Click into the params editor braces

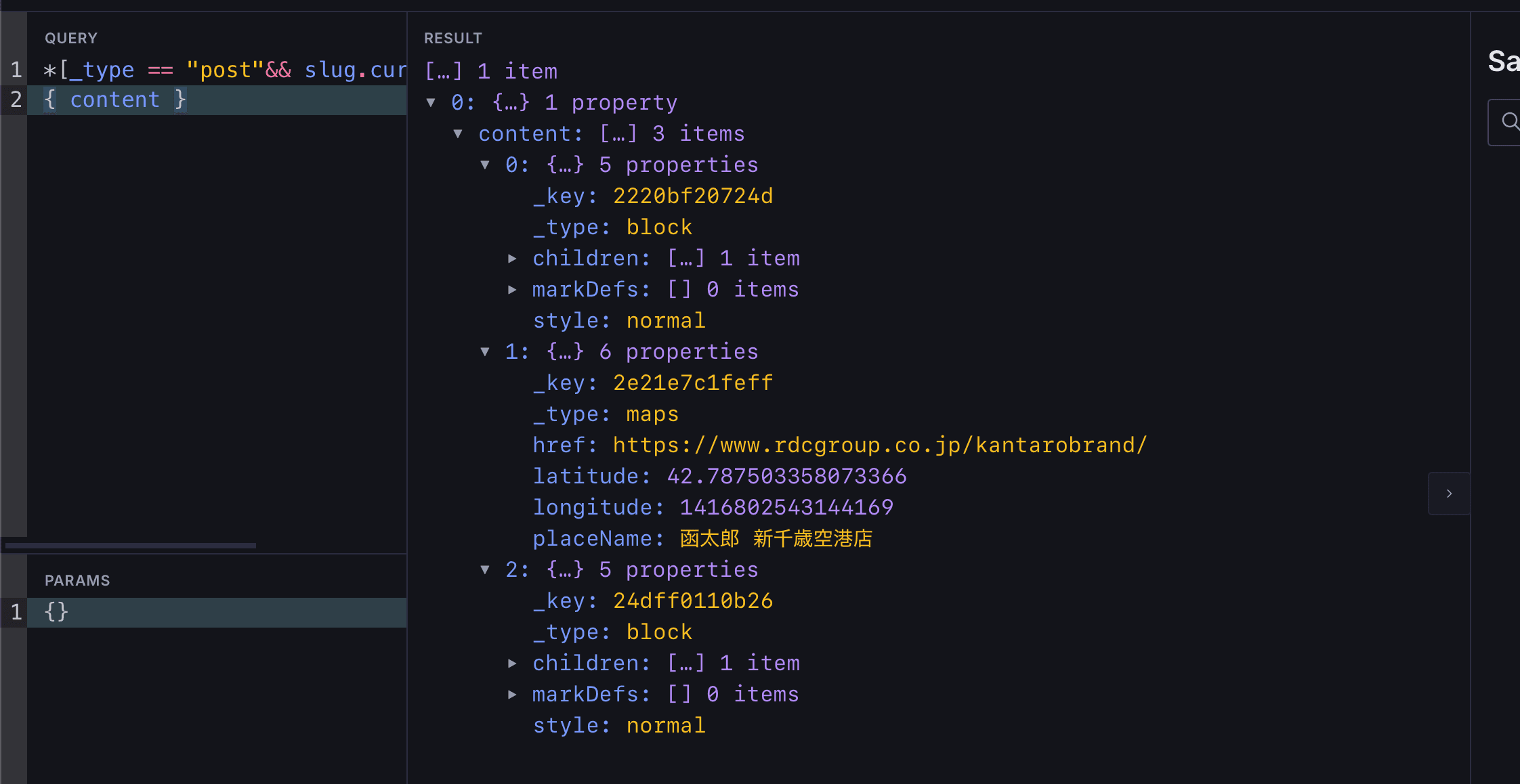point(56,612)
